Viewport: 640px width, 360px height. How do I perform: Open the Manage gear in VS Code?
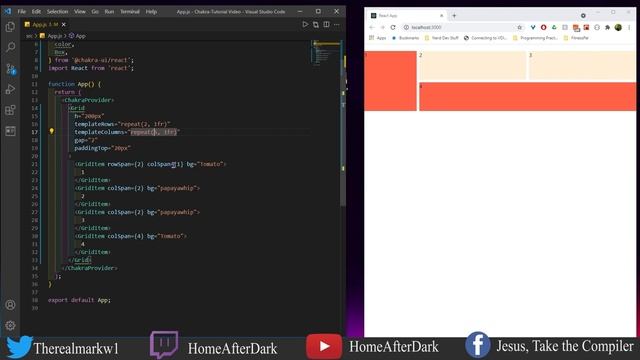(10, 325)
